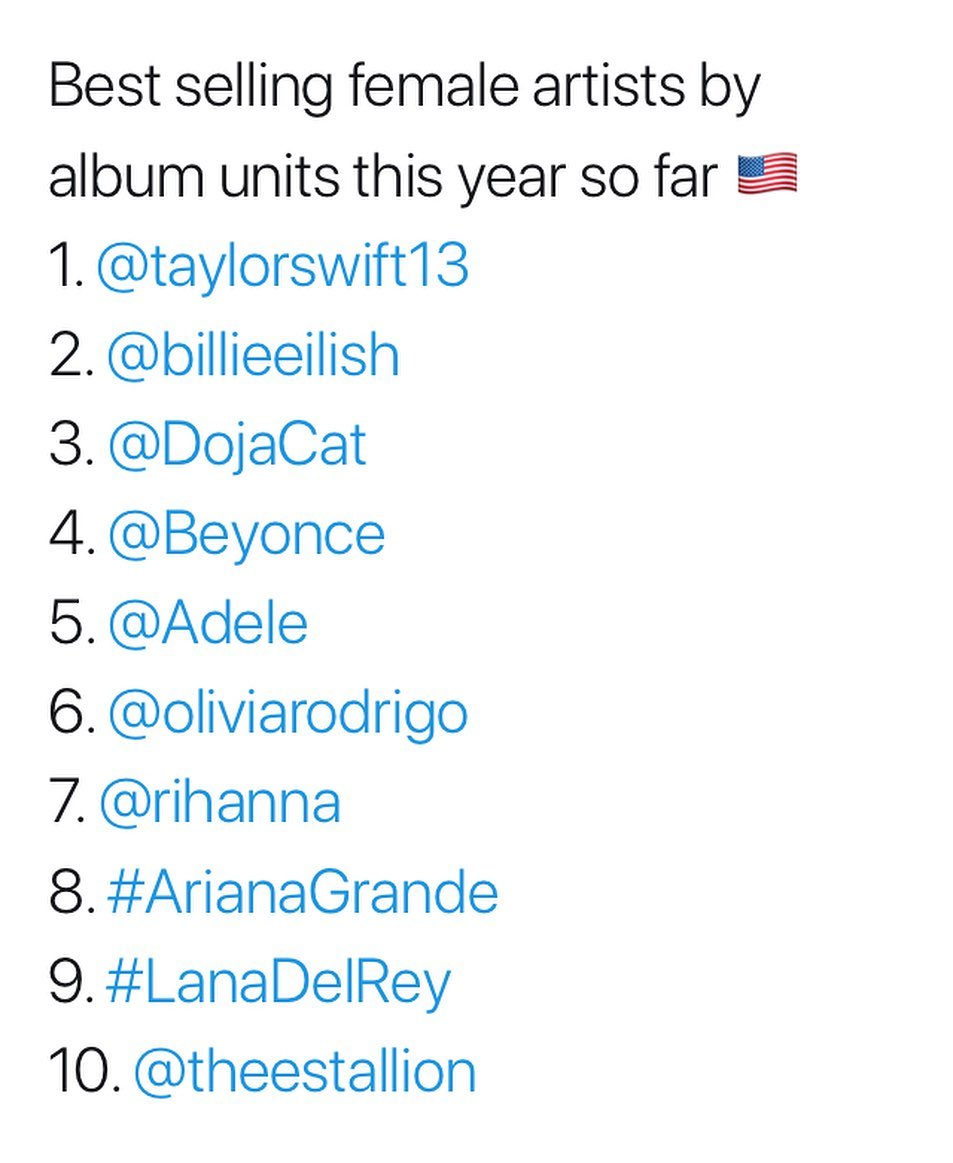Click the number "8." before #ArianaGrande

tap(71, 892)
